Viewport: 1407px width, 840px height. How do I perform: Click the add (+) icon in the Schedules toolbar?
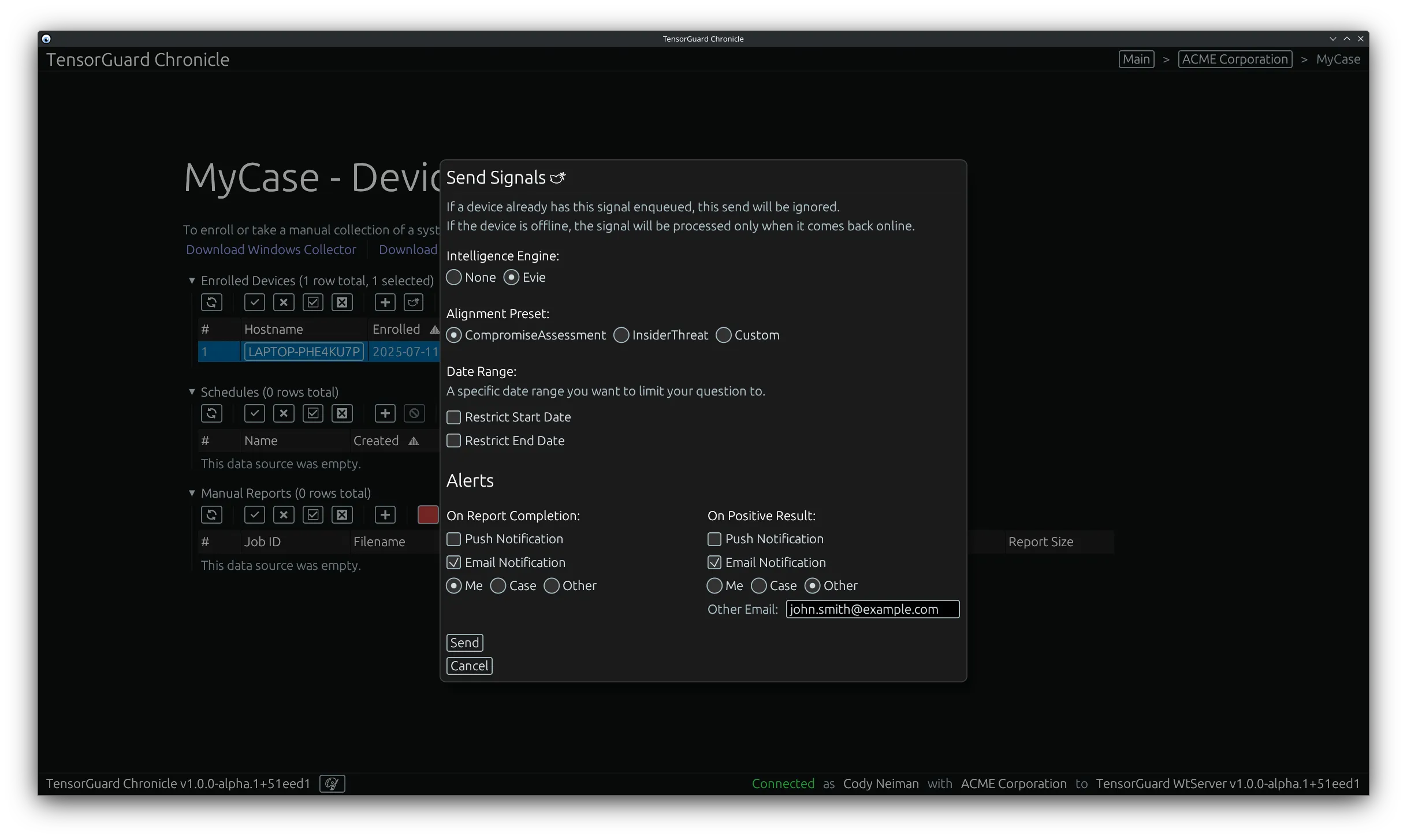click(x=385, y=413)
